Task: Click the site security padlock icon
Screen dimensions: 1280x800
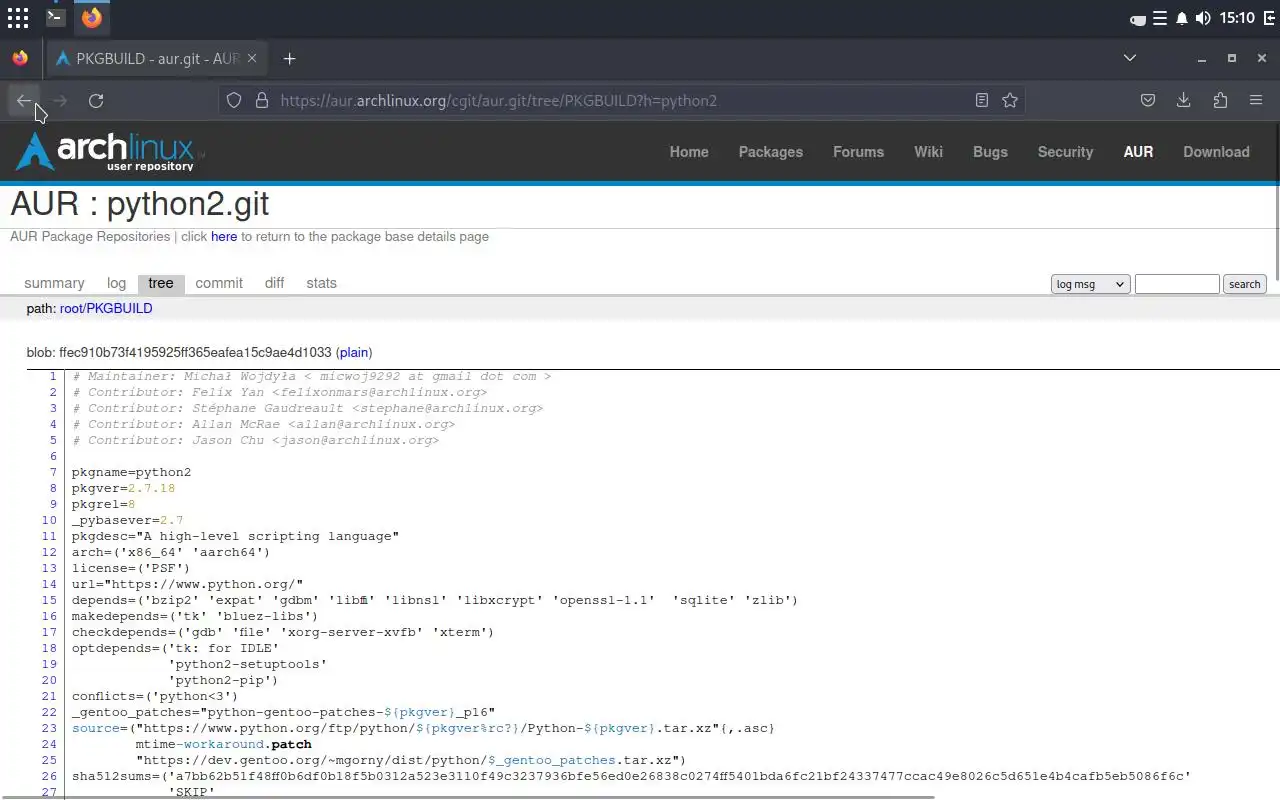Action: point(262,100)
